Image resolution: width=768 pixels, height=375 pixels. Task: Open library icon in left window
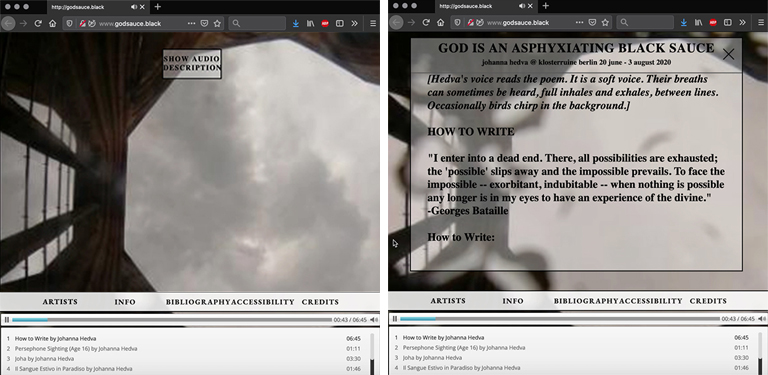pos(311,23)
